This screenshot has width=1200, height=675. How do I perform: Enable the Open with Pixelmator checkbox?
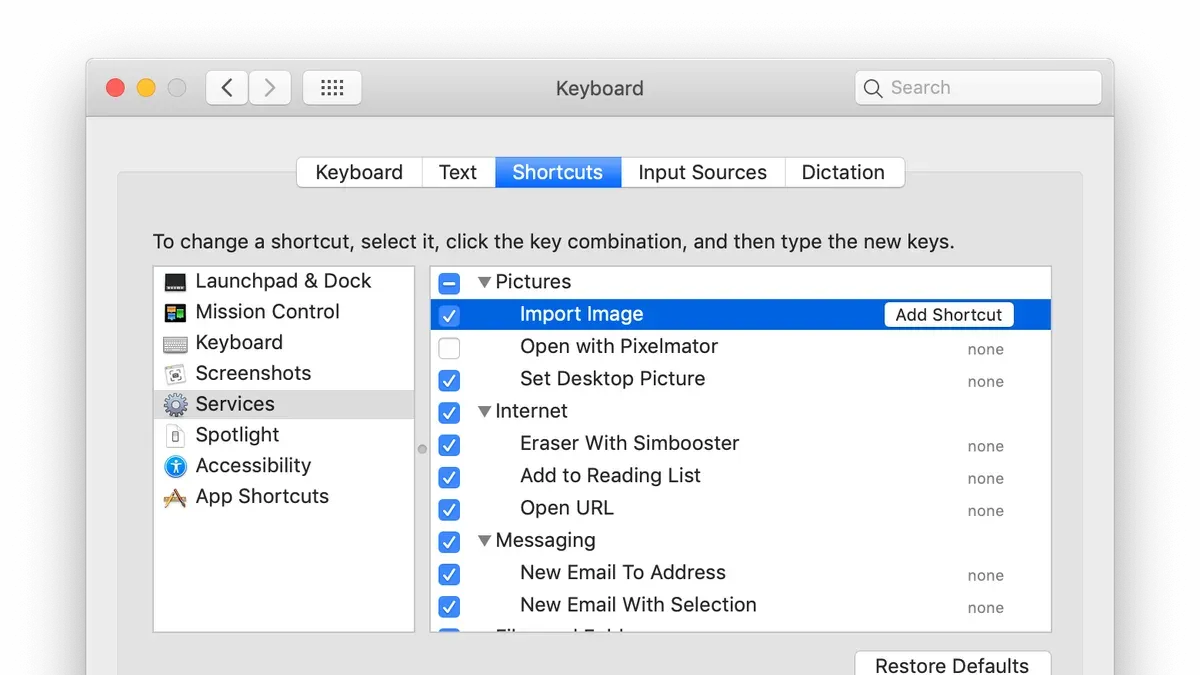point(449,348)
